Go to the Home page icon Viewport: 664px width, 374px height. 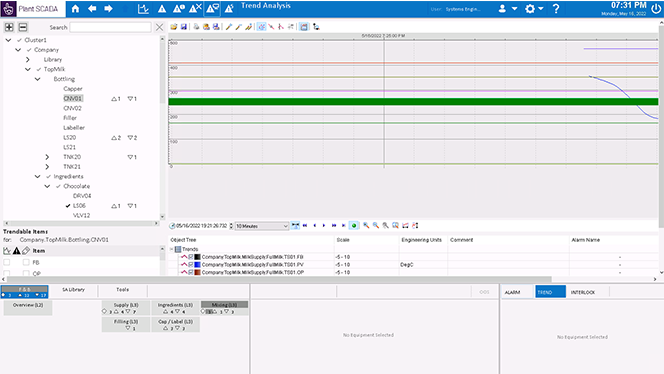75,8
